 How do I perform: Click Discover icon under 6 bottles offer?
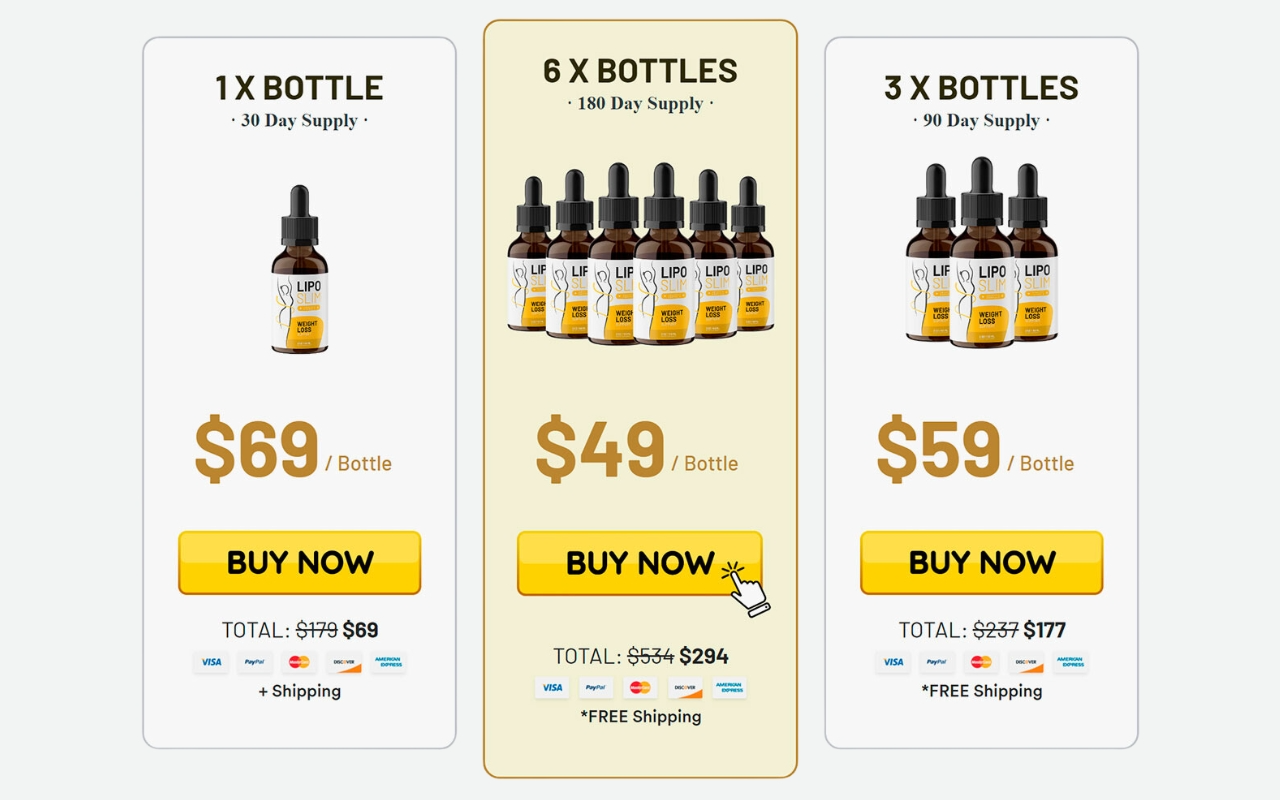tap(685, 688)
